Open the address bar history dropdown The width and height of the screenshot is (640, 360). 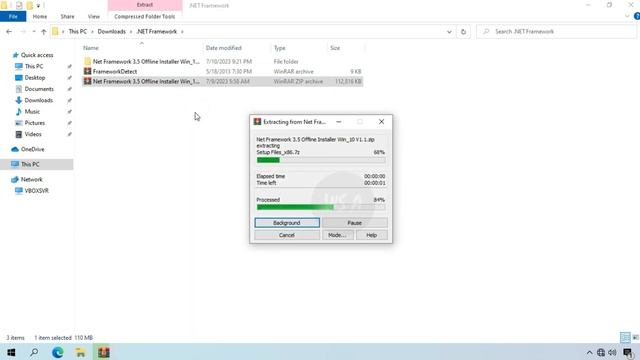(x=449, y=31)
